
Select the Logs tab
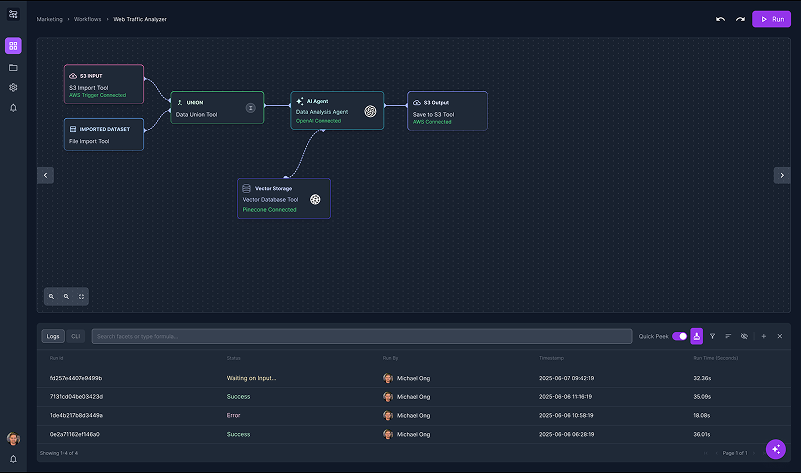pyautogui.click(x=54, y=336)
